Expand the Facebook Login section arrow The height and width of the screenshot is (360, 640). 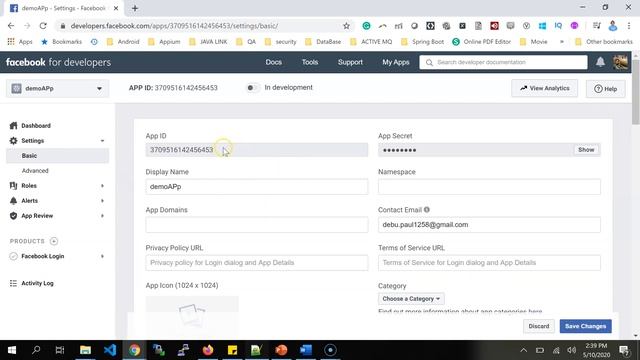point(102,256)
